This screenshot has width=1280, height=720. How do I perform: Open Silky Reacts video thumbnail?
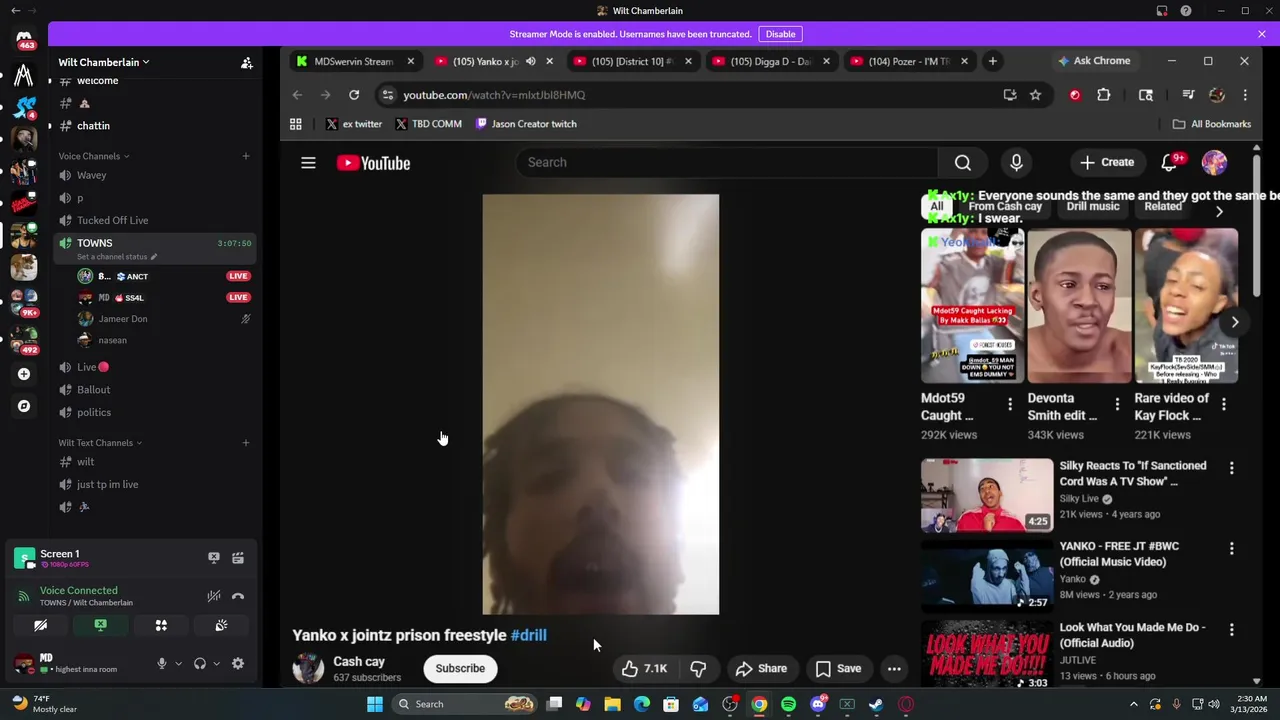987,495
